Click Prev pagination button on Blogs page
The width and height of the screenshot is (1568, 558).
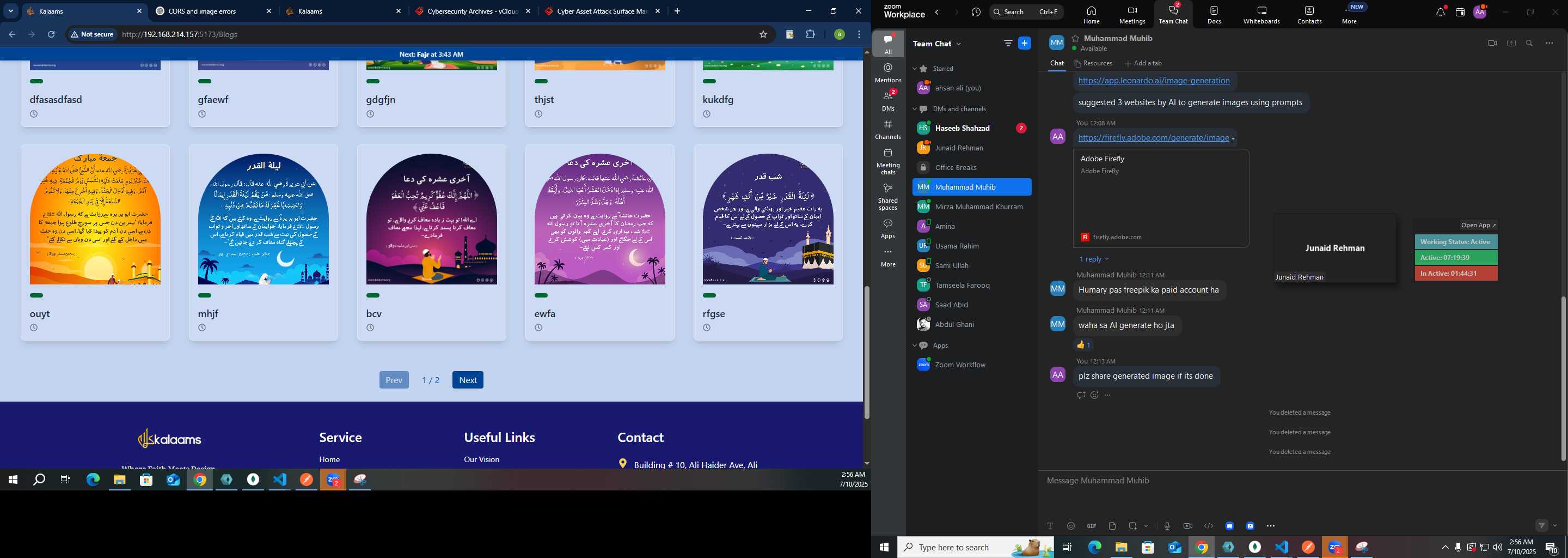coord(394,379)
